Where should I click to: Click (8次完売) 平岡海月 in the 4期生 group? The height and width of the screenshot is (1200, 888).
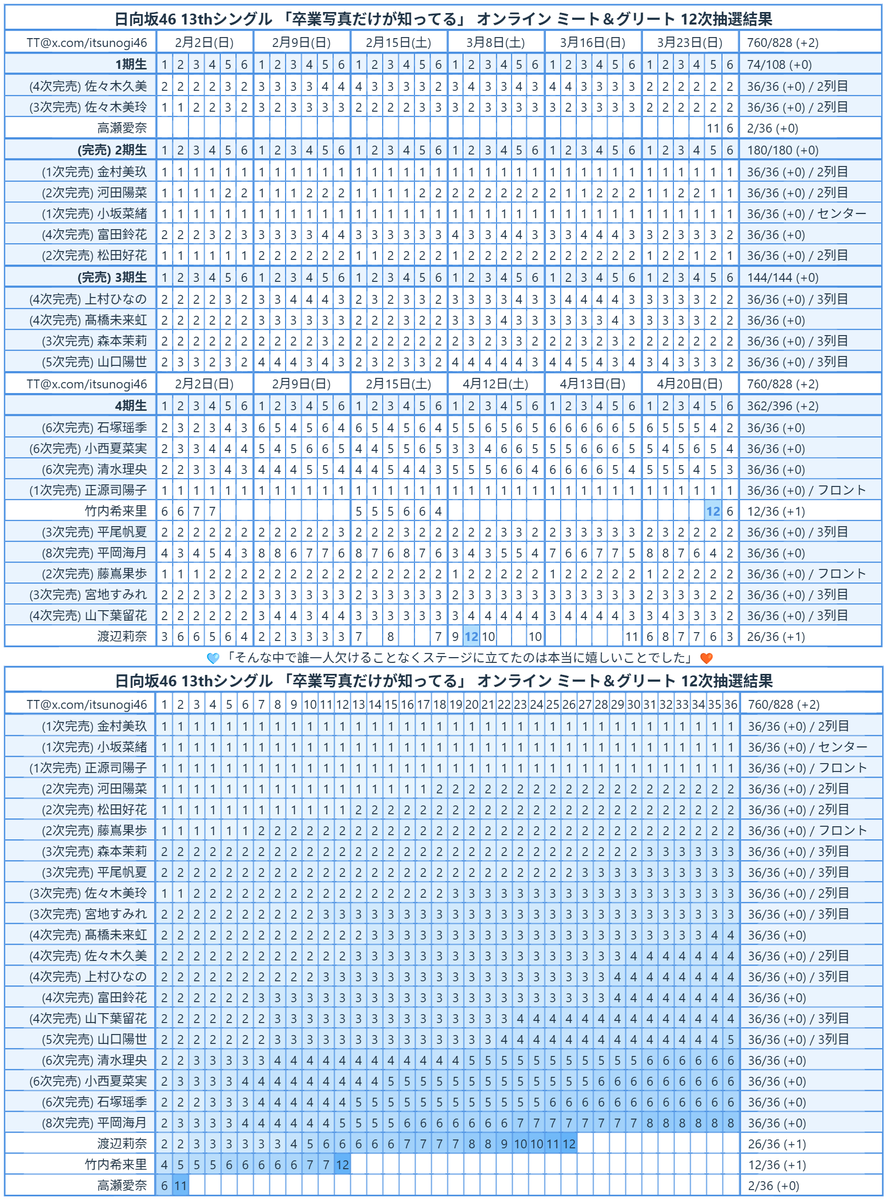pyautogui.click(x=95, y=553)
